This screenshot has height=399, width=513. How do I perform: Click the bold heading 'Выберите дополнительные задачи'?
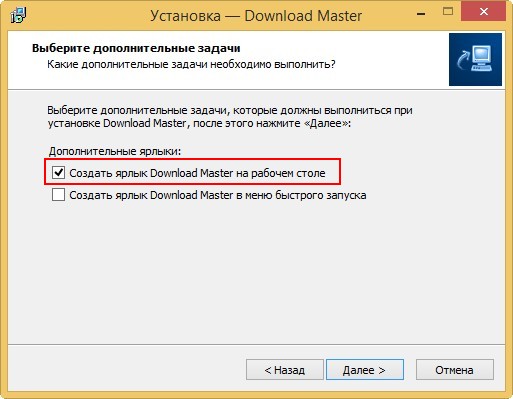point(136,48)
